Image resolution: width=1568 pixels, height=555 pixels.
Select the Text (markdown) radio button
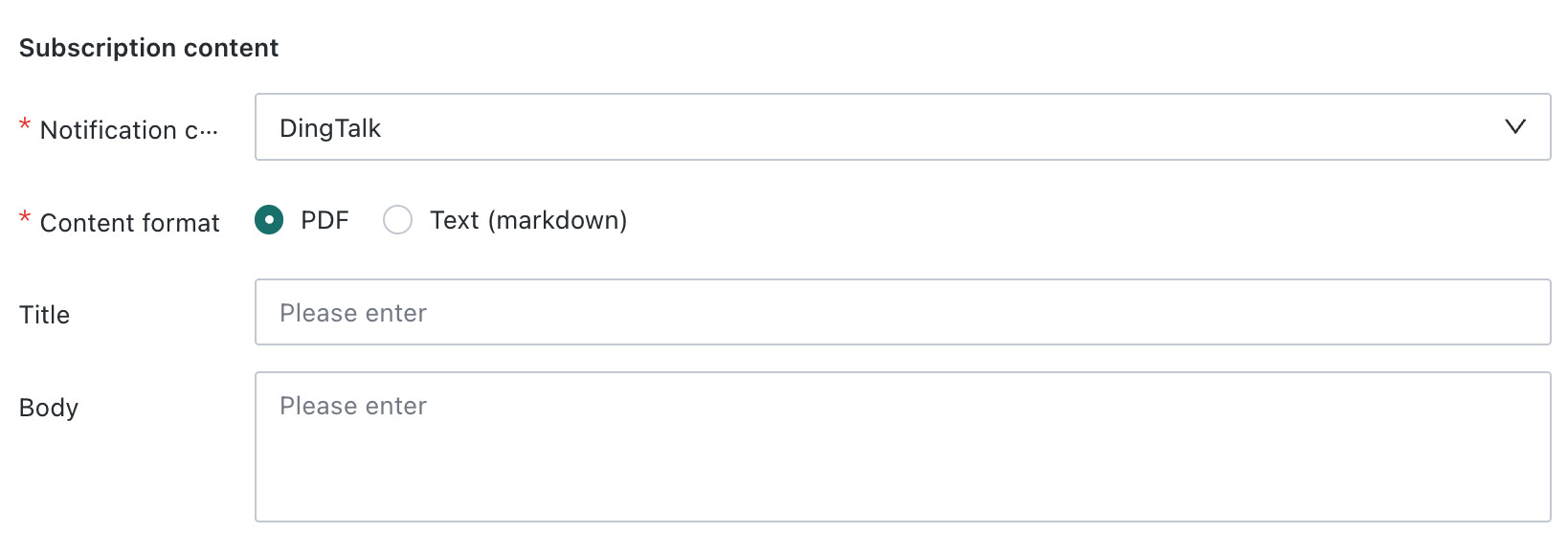(x=397, y=220)
